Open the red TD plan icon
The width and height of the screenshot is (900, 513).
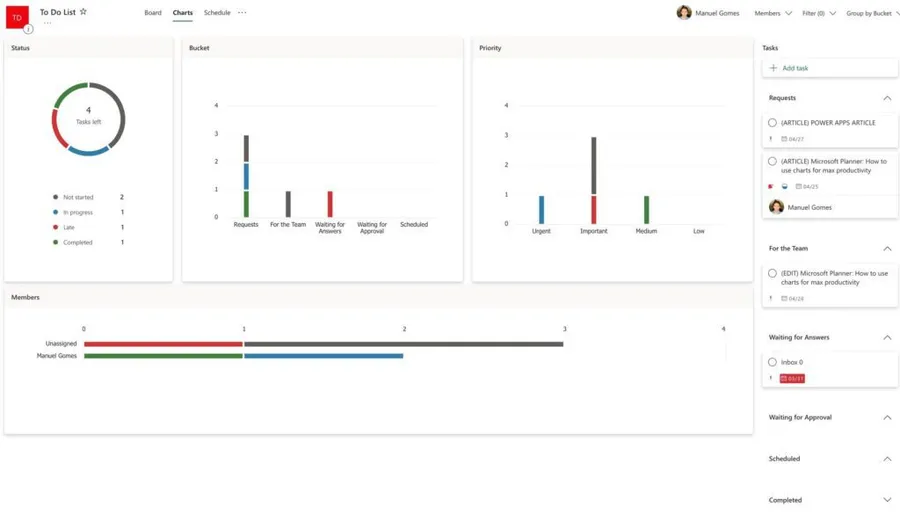(16, 17)
